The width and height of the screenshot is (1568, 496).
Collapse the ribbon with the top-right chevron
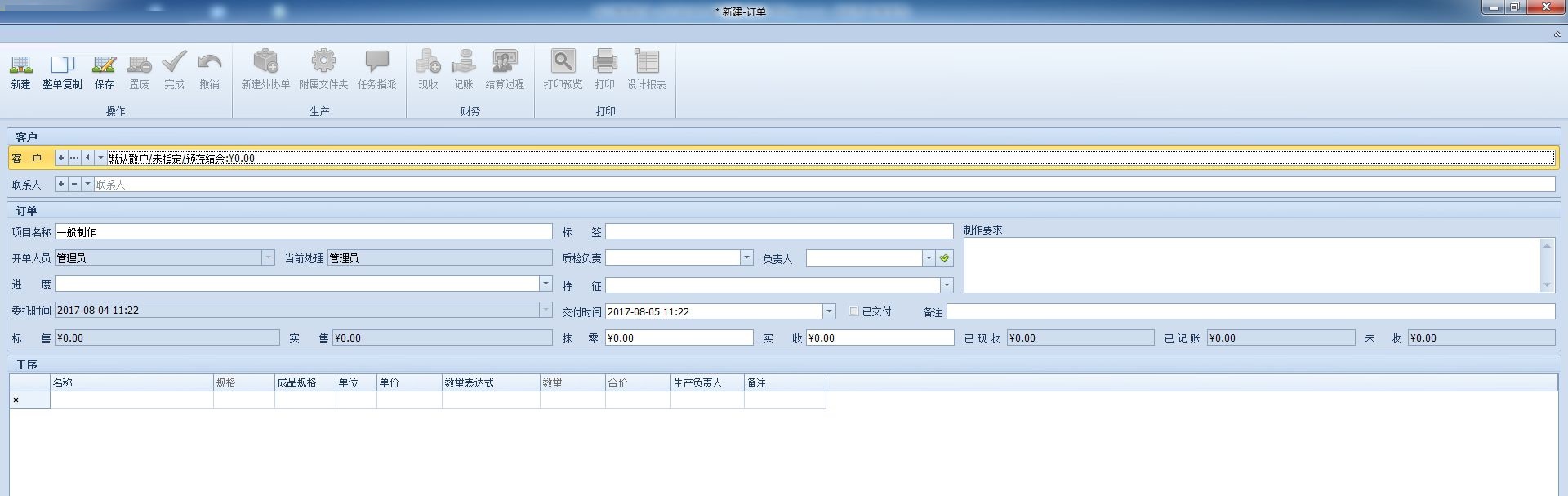tap(1557, 34)
